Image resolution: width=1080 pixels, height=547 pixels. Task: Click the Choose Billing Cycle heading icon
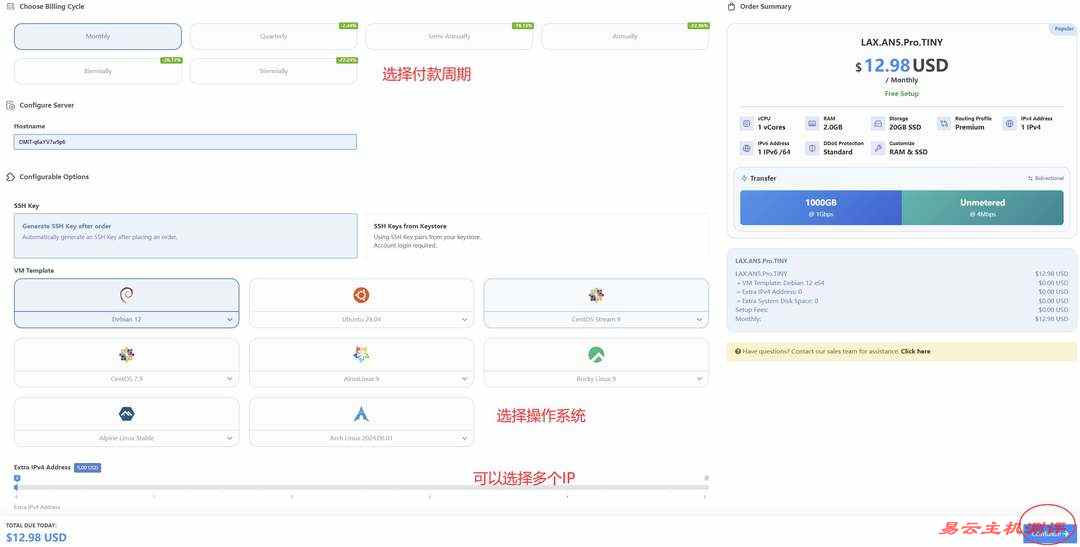[10, 6]
